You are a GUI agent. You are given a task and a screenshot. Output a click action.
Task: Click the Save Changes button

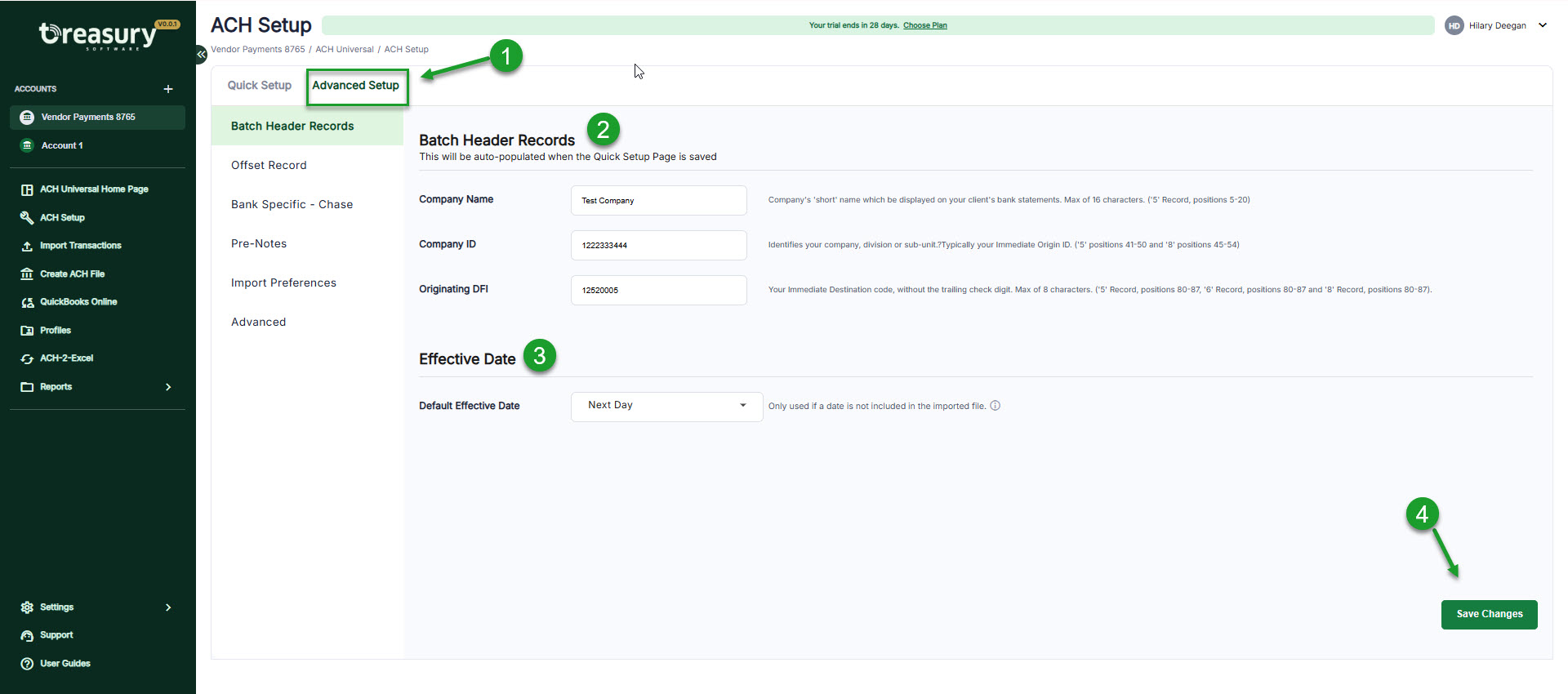coord(1489,615)
